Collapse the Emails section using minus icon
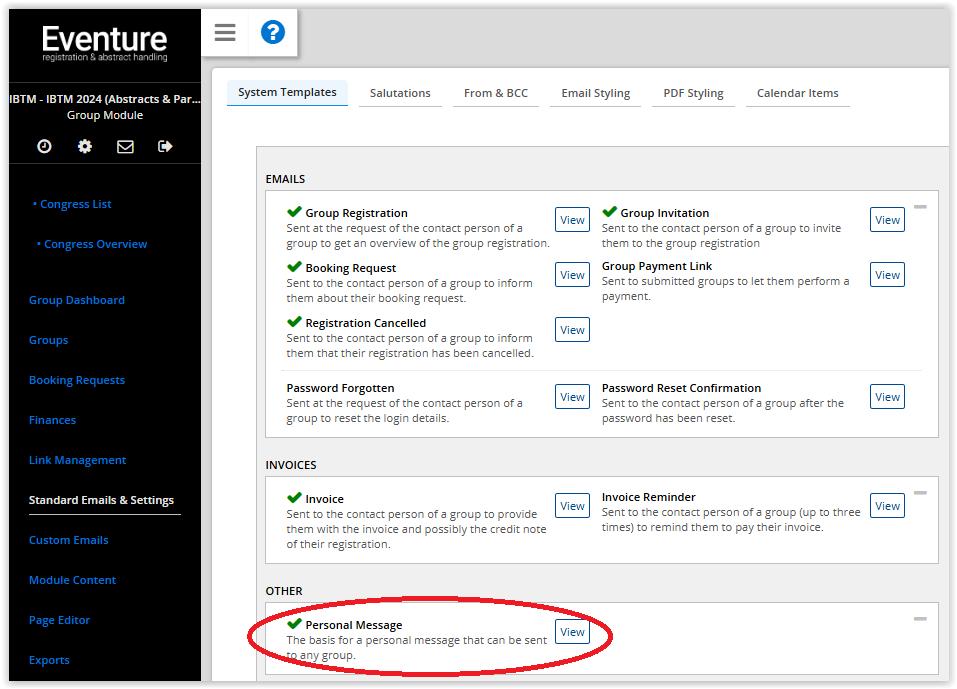Image resolution: width=957 pixels, height=689 pixels. pyautogui.click(x=920, y=207)
